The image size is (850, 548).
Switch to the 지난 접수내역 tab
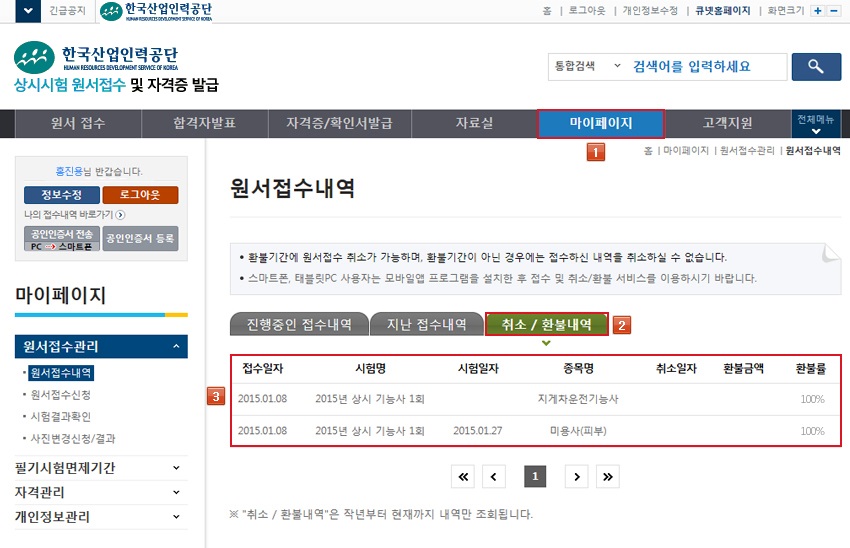(x=426, y=324)
